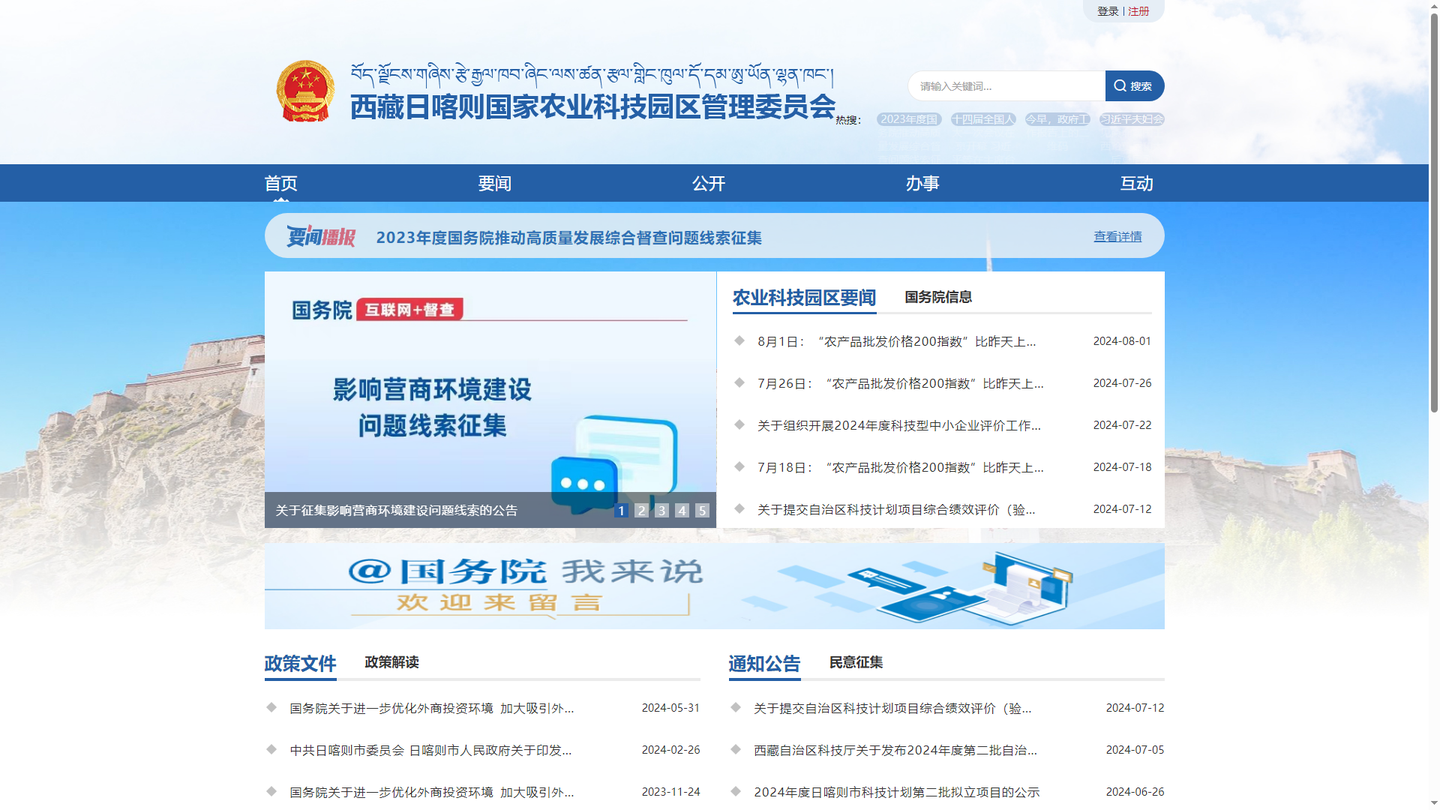The height and width of the screenshot is (810, 1440).
Task: Open the 首页 navigation menu item
Action: (281, 183)
